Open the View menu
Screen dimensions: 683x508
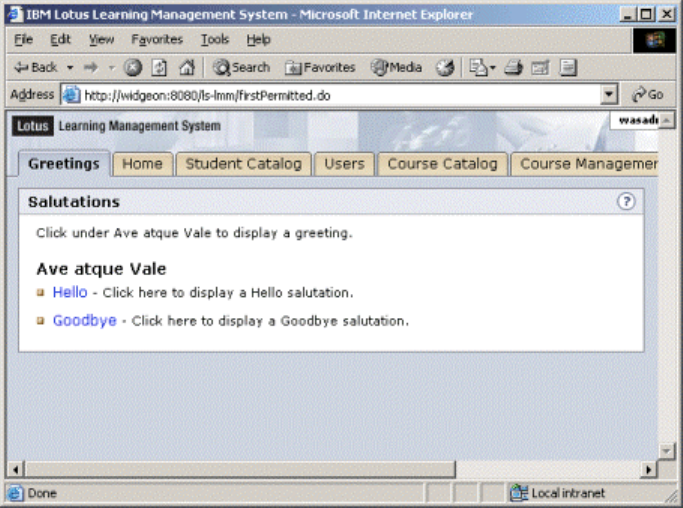point(101,39)
